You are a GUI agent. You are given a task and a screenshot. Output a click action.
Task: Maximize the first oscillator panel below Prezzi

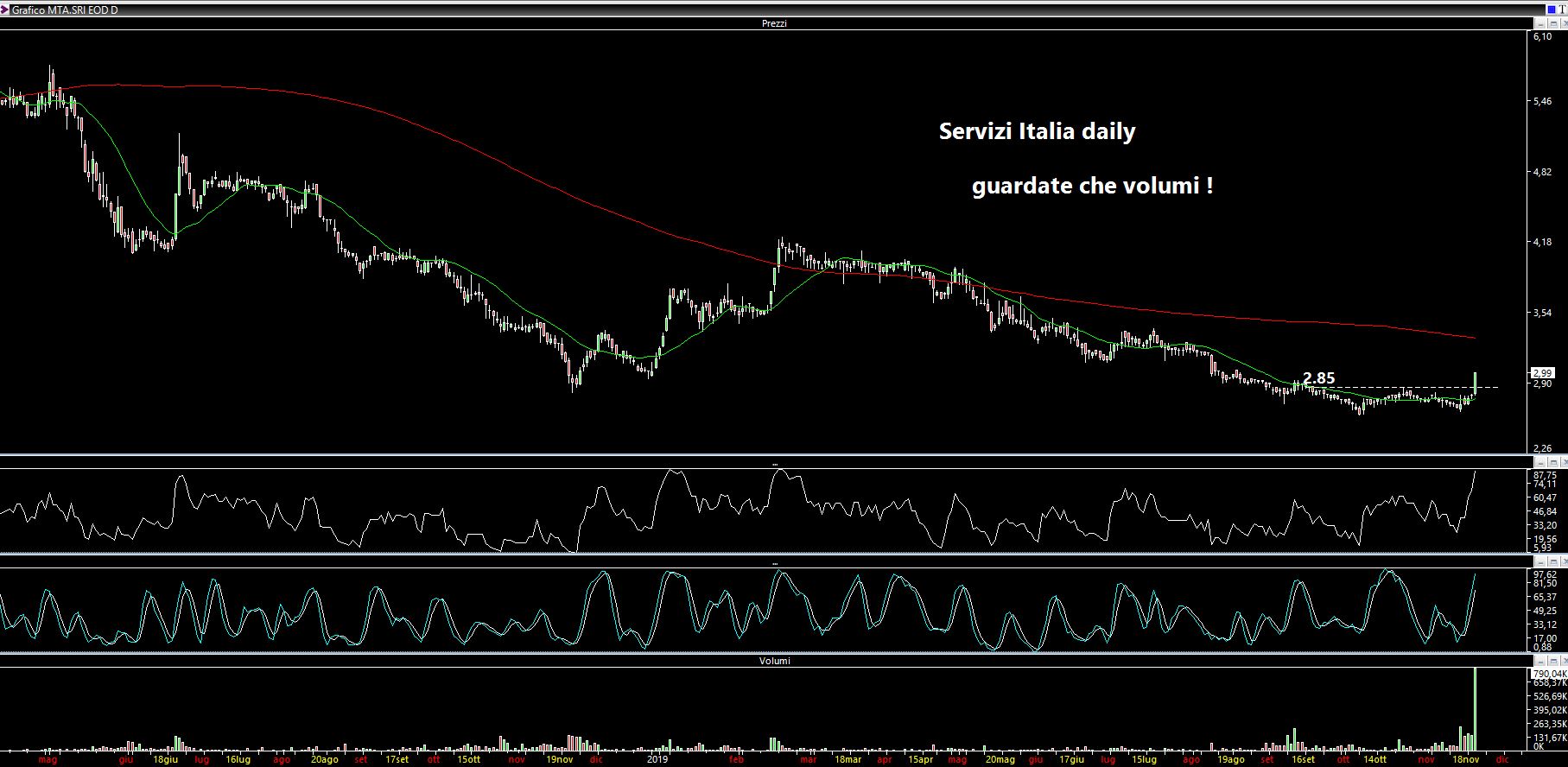[1553, 463]
